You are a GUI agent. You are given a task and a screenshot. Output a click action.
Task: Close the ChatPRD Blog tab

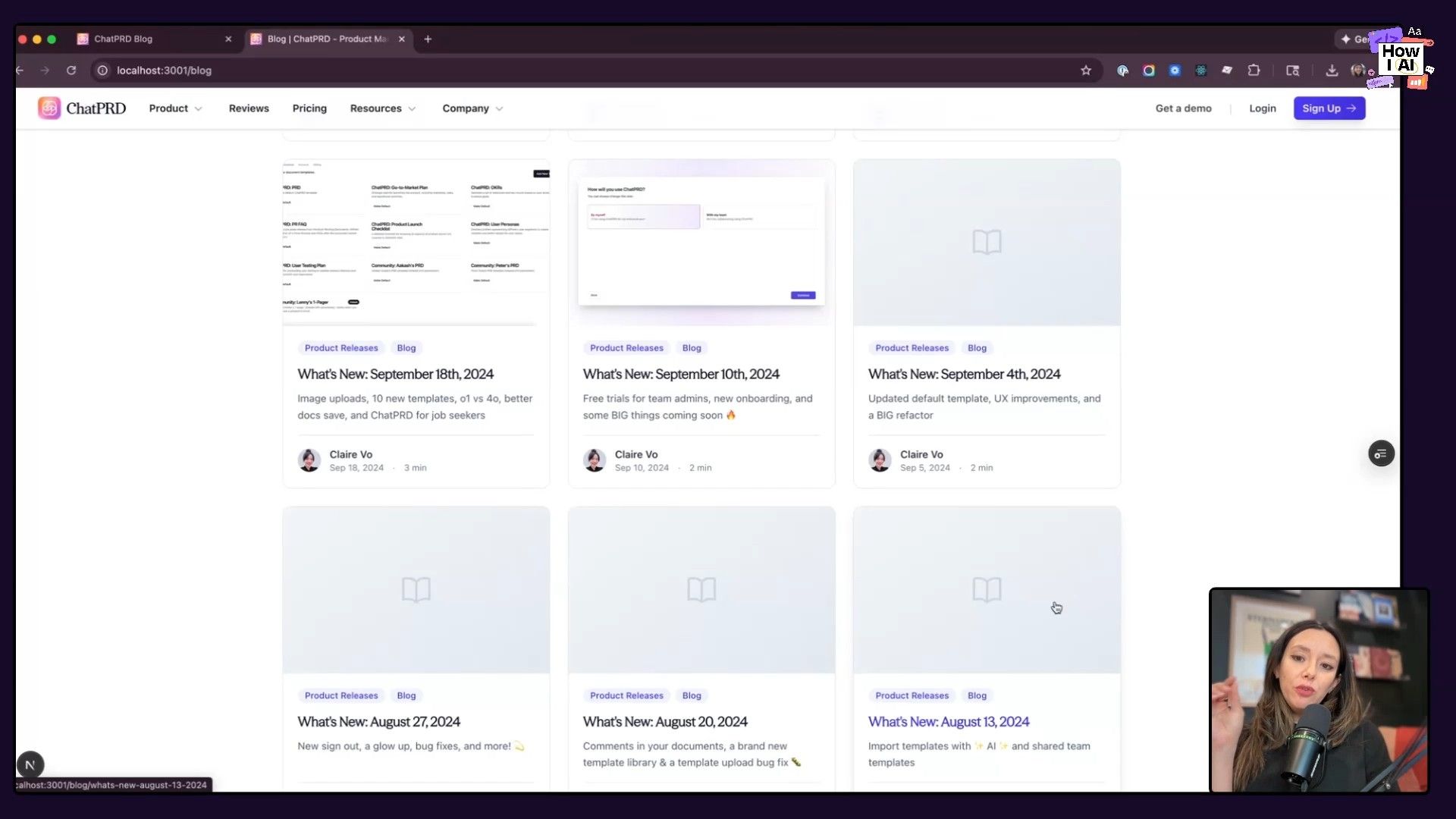228,39
